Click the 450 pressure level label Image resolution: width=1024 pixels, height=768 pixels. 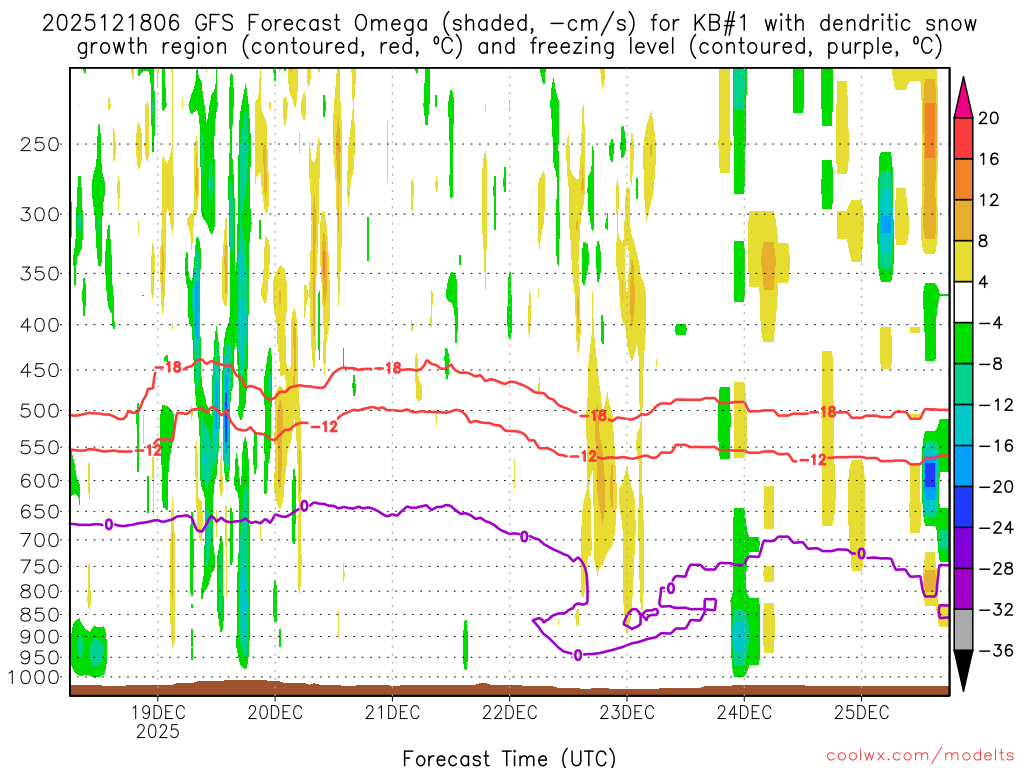pos(40,370)
